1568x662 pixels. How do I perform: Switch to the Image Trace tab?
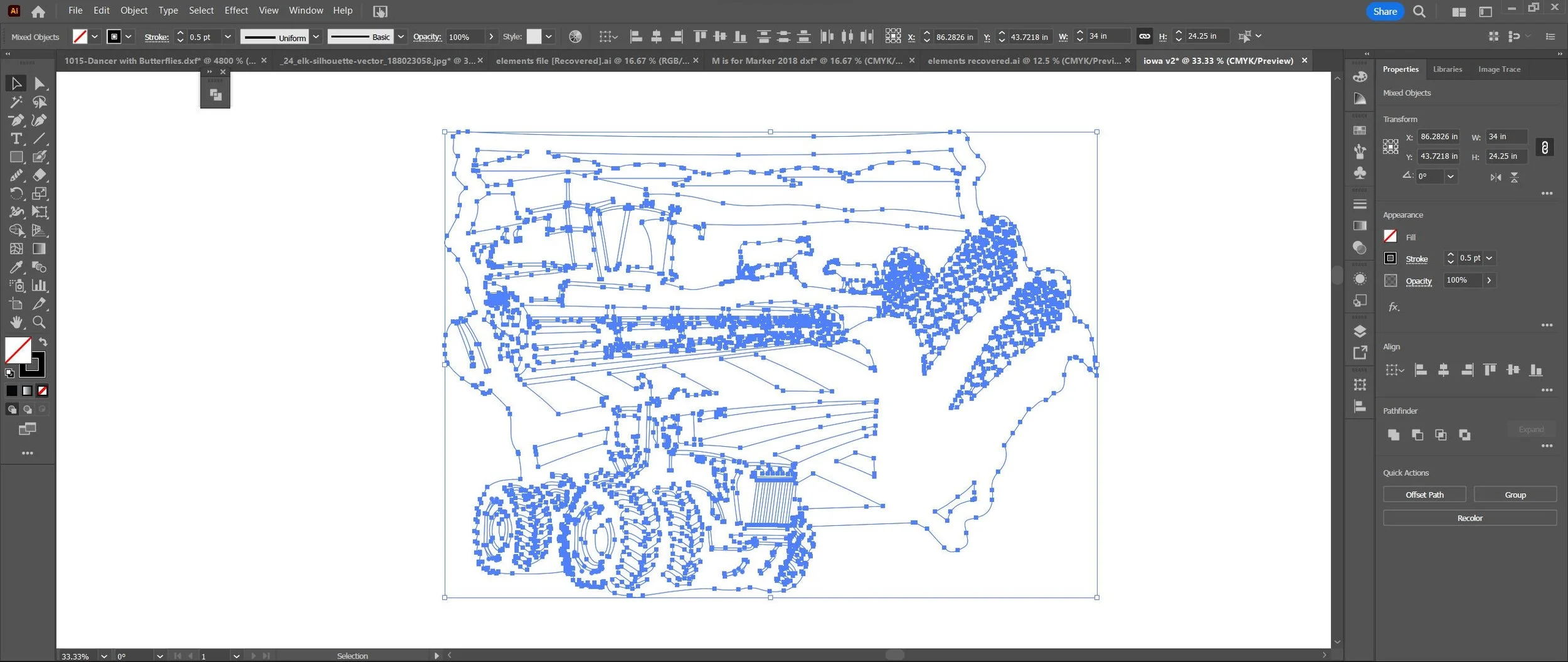(x=1499, y=69)
